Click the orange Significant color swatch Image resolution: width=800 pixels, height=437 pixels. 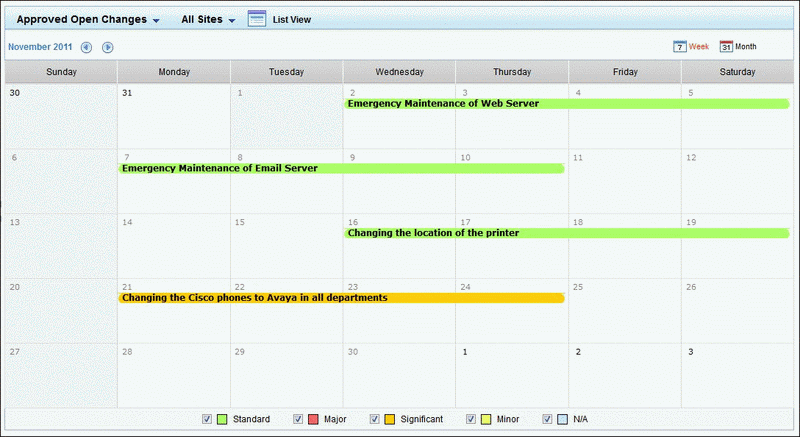point(390,419)
